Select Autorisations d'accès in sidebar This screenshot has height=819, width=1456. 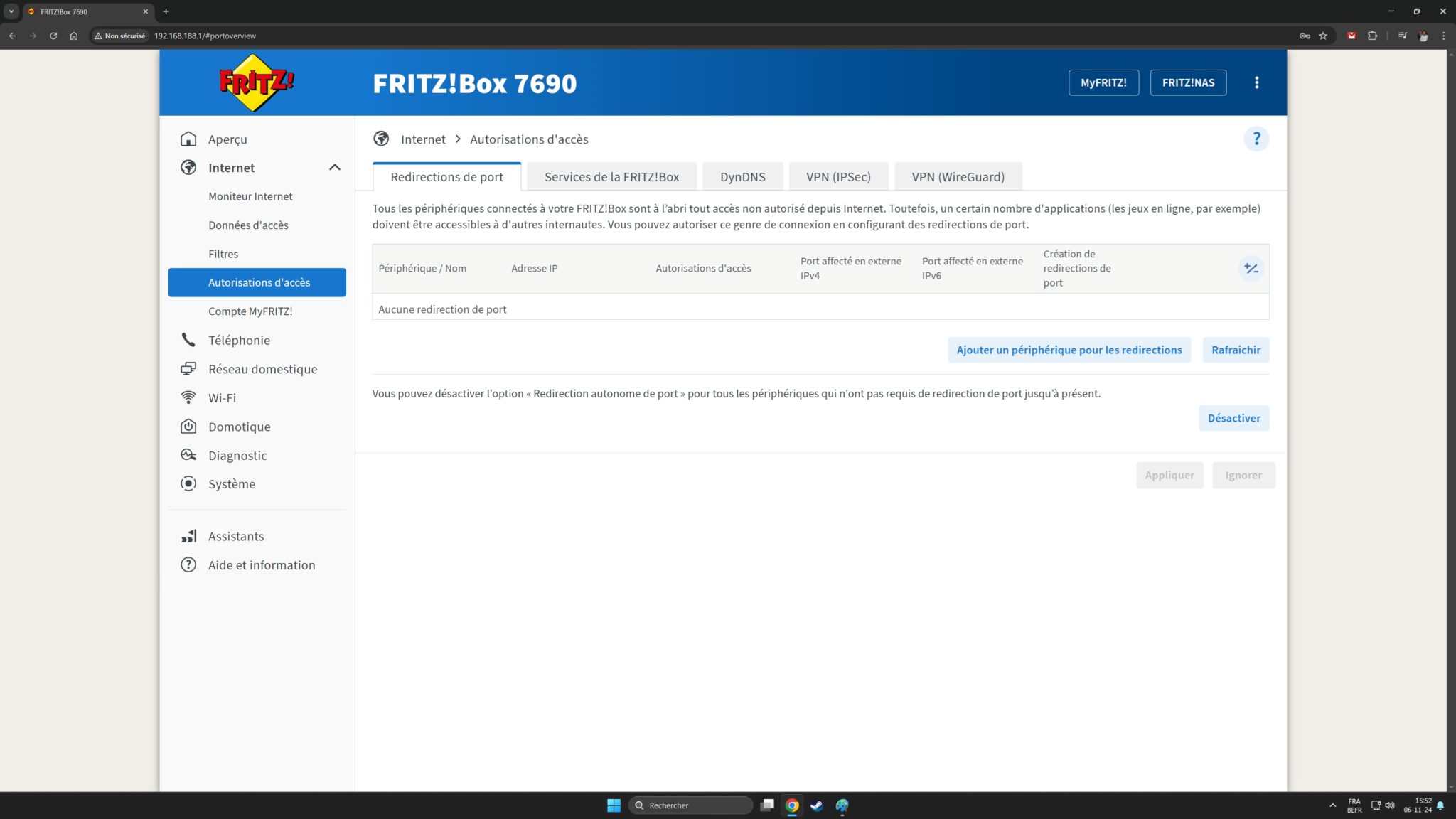(x=257, y=282)
